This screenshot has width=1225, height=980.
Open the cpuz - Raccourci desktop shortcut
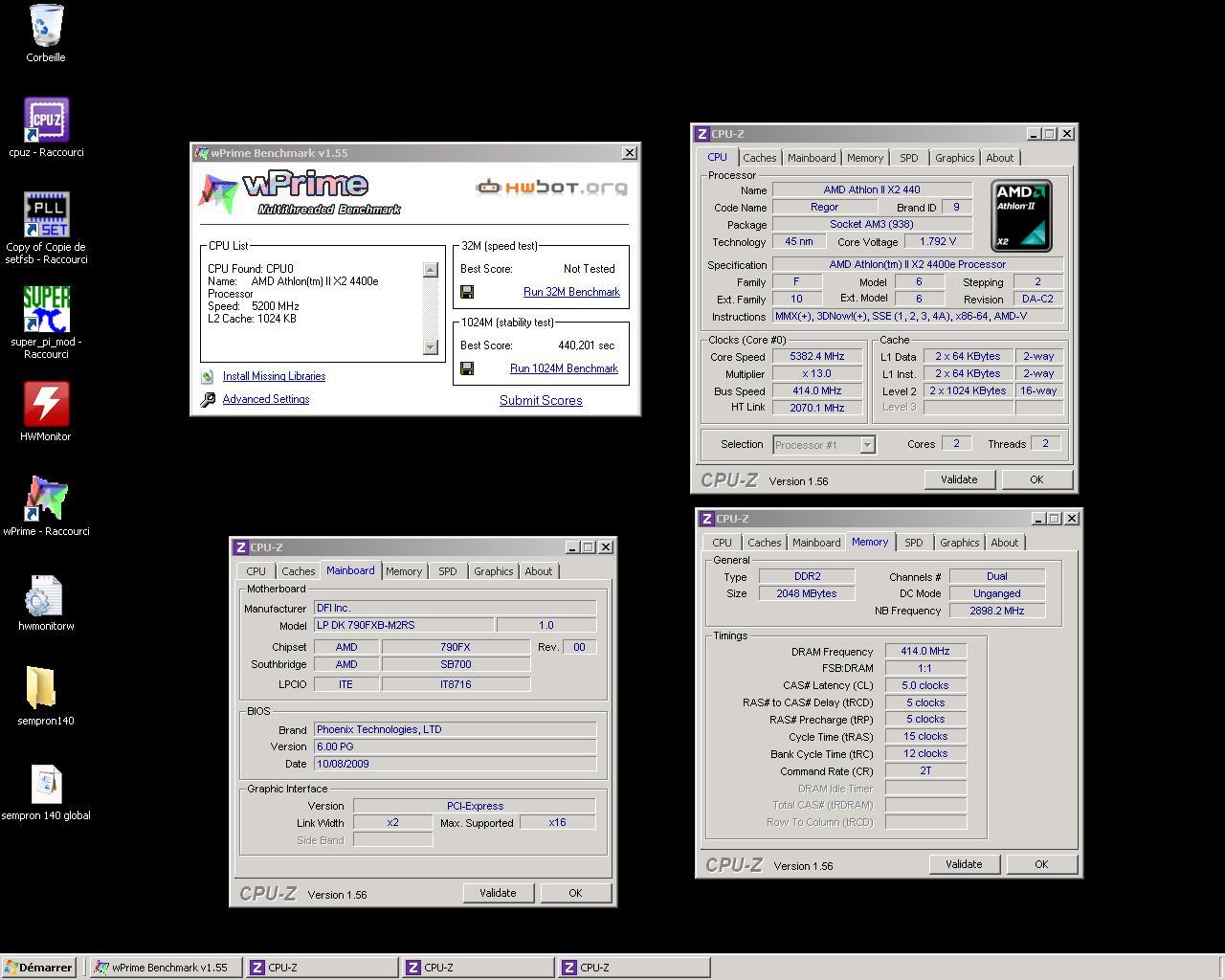pos(46,121)
